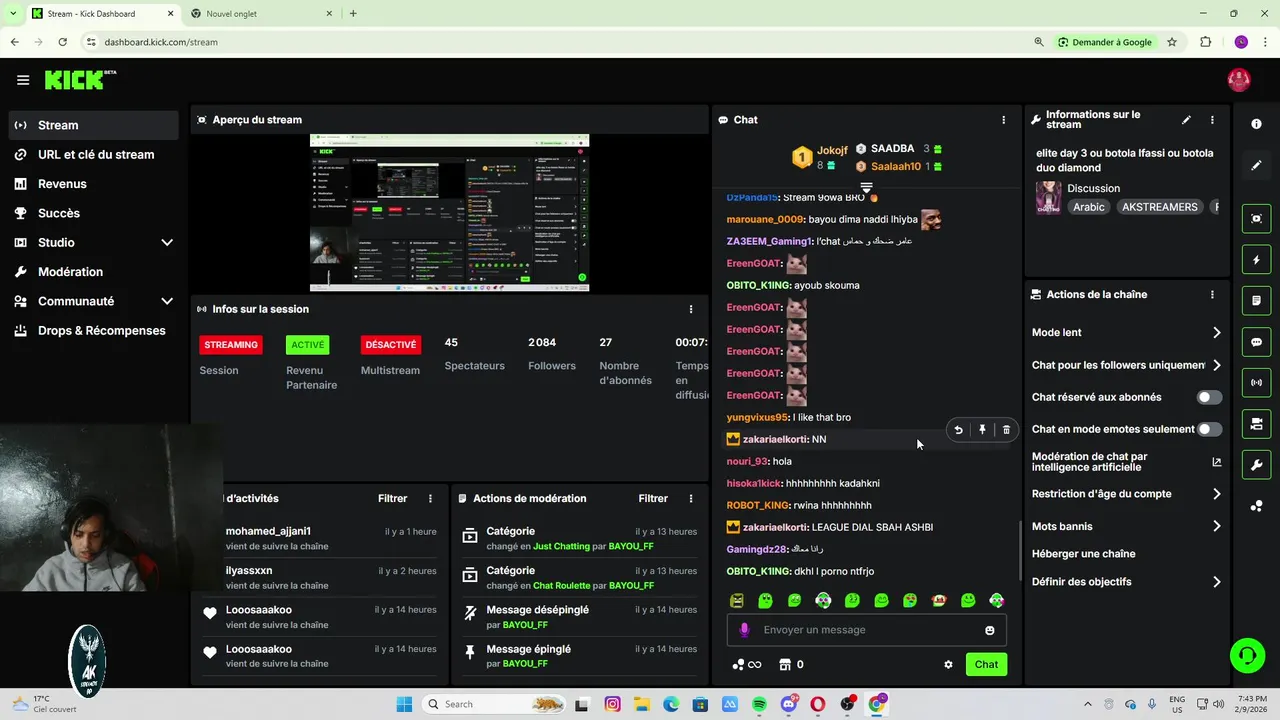1280x720 pixels.
Task: Open the emoji picker smiley in message box
Action: tap(990, 630)
